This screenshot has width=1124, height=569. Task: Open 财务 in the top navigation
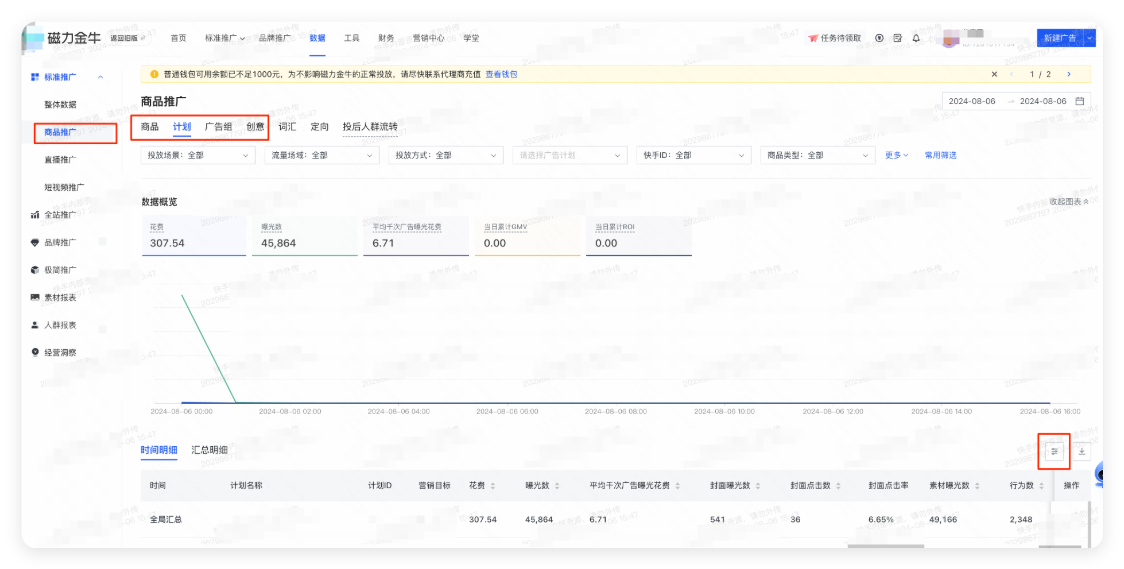click(x=386, y=38)
